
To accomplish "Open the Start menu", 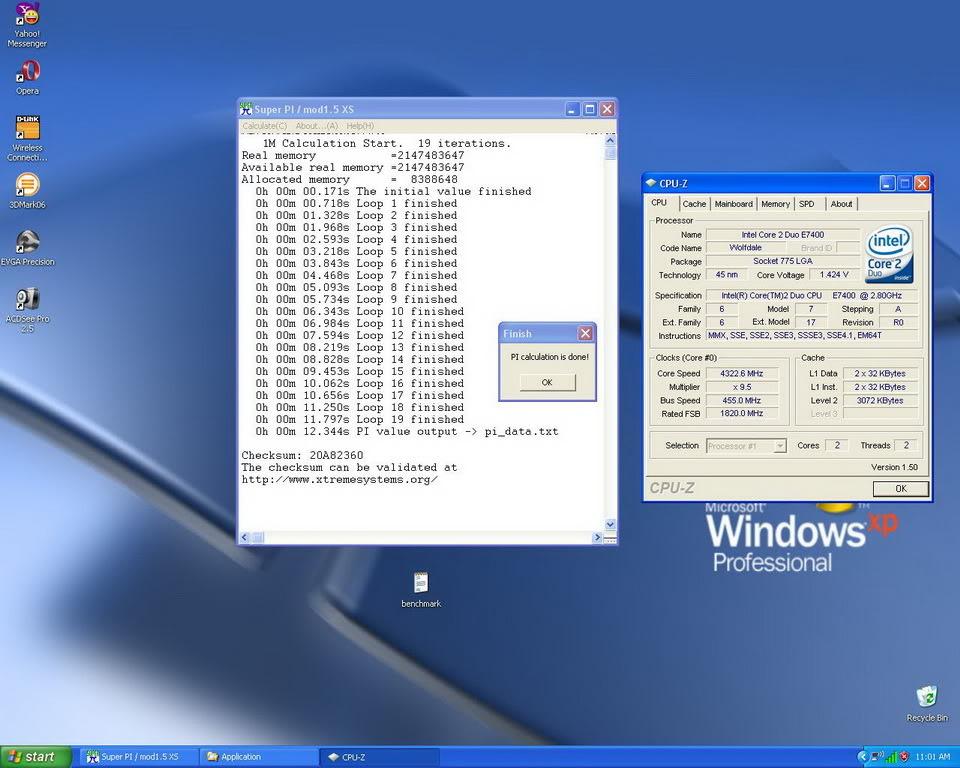I will 35,757.
